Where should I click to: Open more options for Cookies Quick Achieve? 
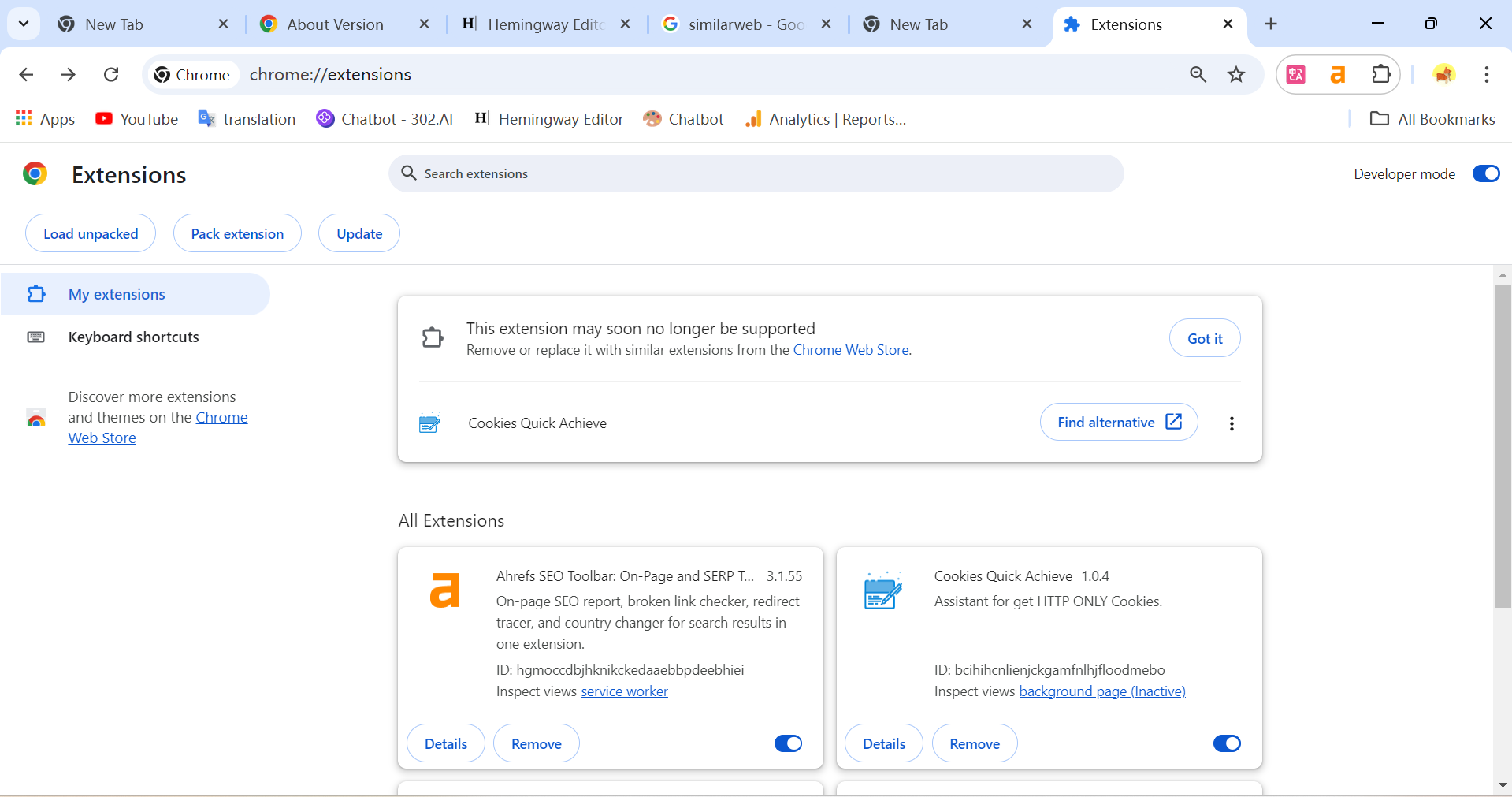click(1232, 423)
